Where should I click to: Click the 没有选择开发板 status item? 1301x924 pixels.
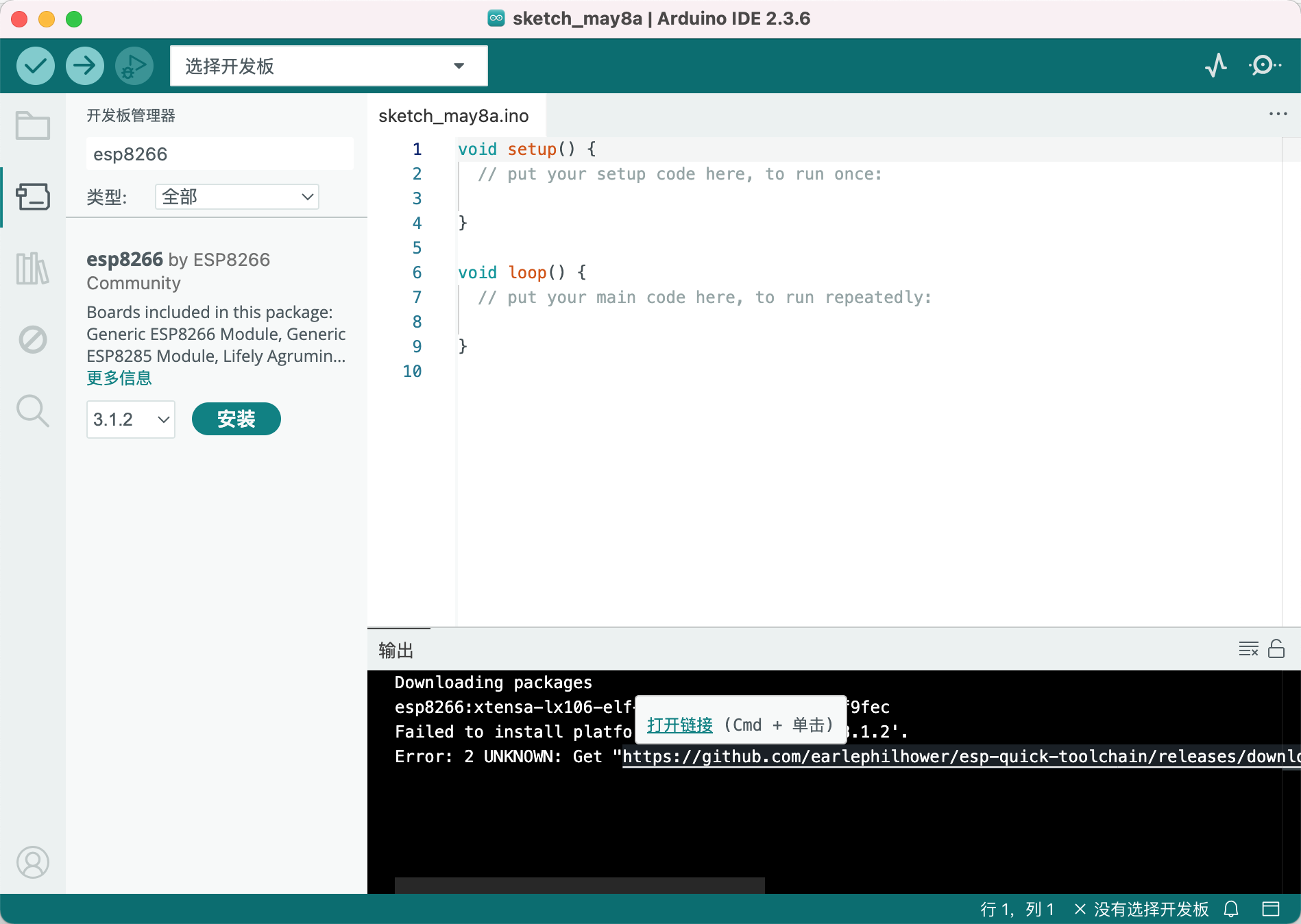pos(1142,909)
